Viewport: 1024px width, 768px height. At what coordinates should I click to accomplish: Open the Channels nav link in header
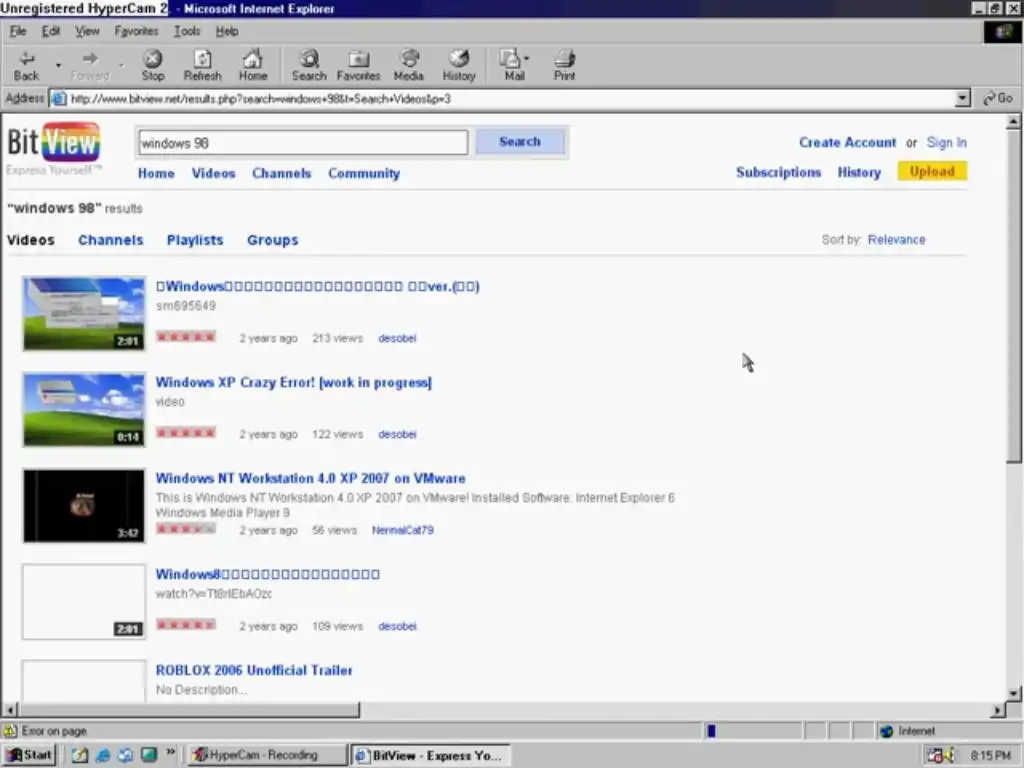281,173
